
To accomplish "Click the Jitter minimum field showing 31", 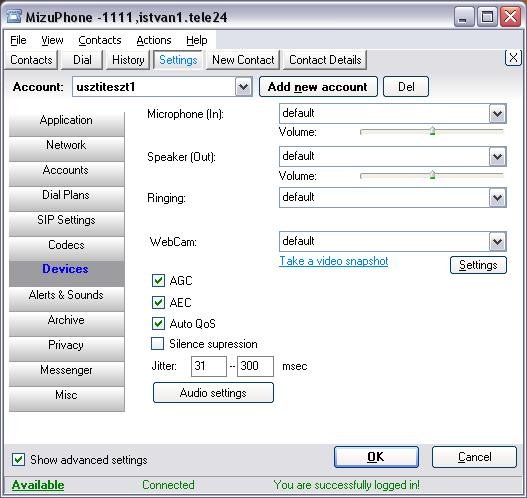I will pyautogui.click(x=209, y=366).
